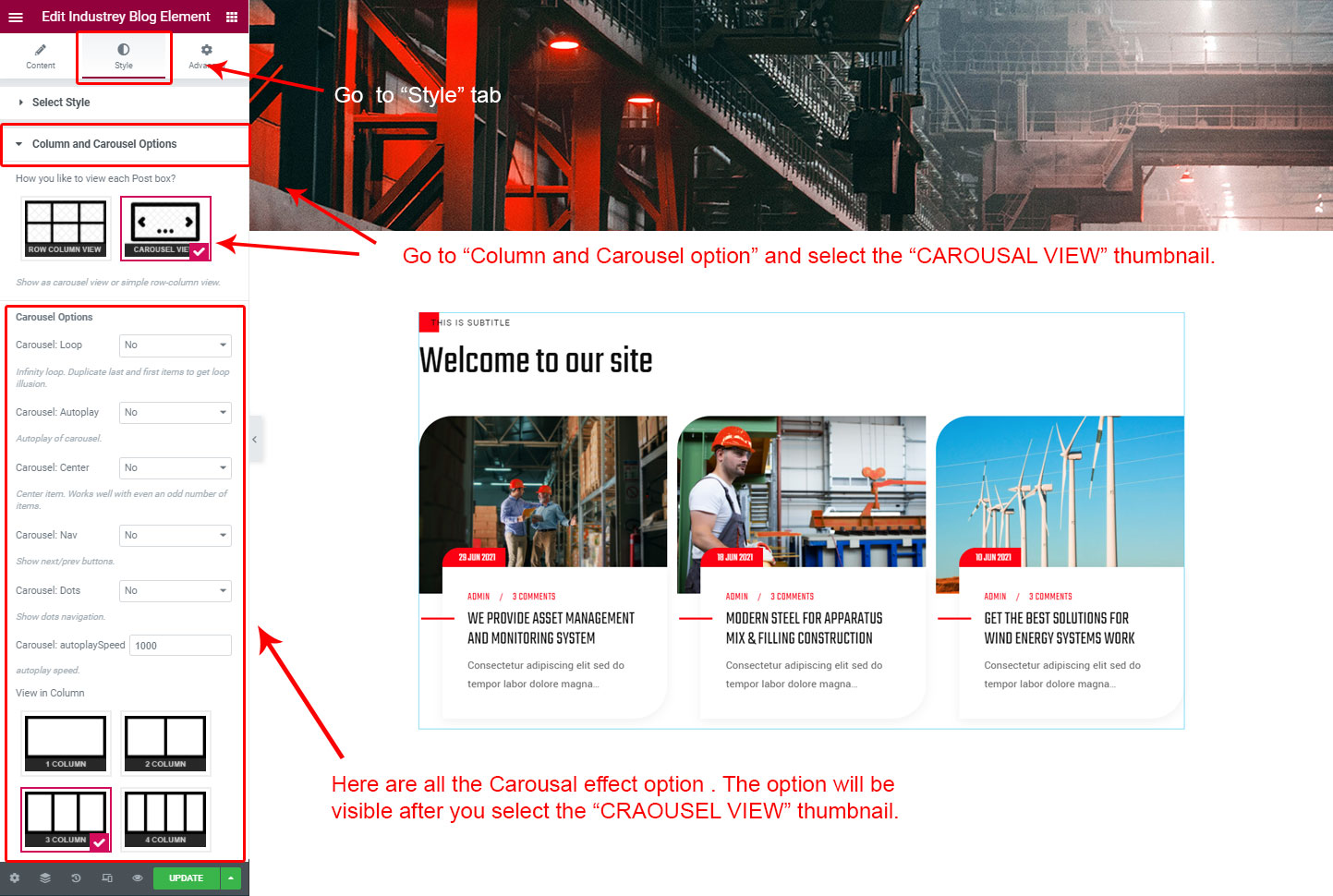This screenshot has height=896, width=1333.
Task: Open the History icon in footer
Action: (x=76, y=878)
